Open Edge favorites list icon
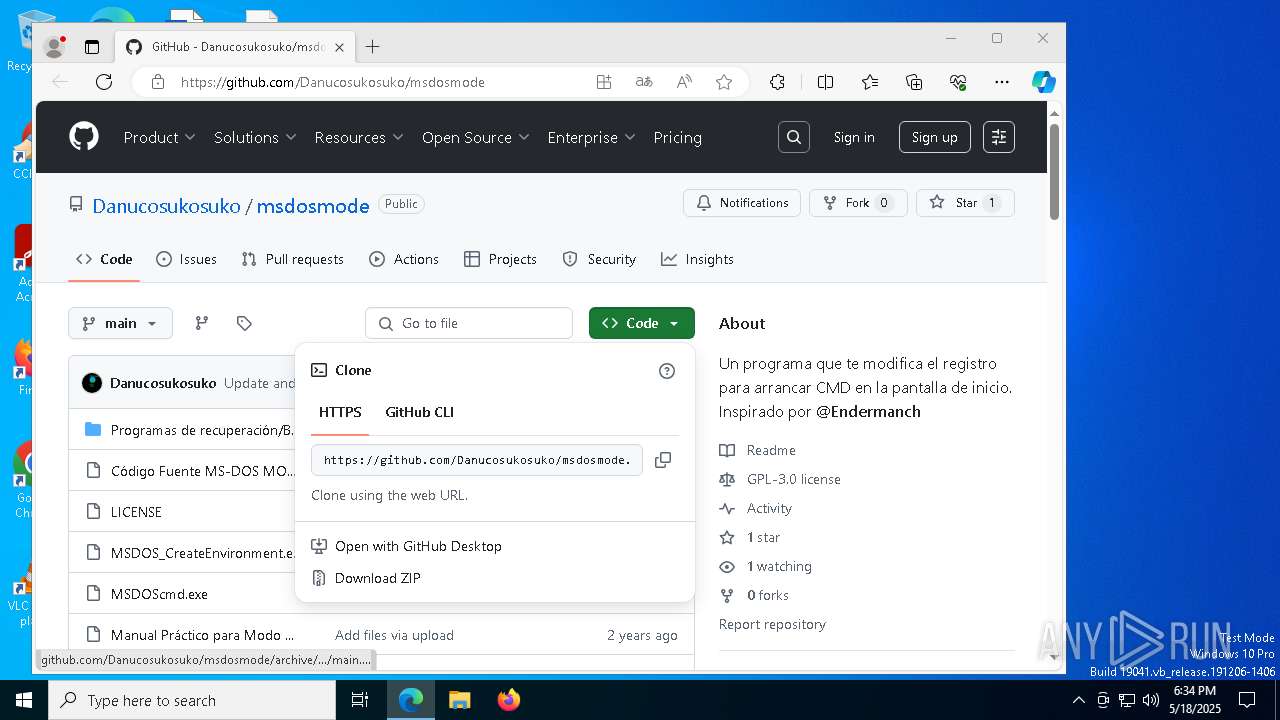 (x=870, y=82)
